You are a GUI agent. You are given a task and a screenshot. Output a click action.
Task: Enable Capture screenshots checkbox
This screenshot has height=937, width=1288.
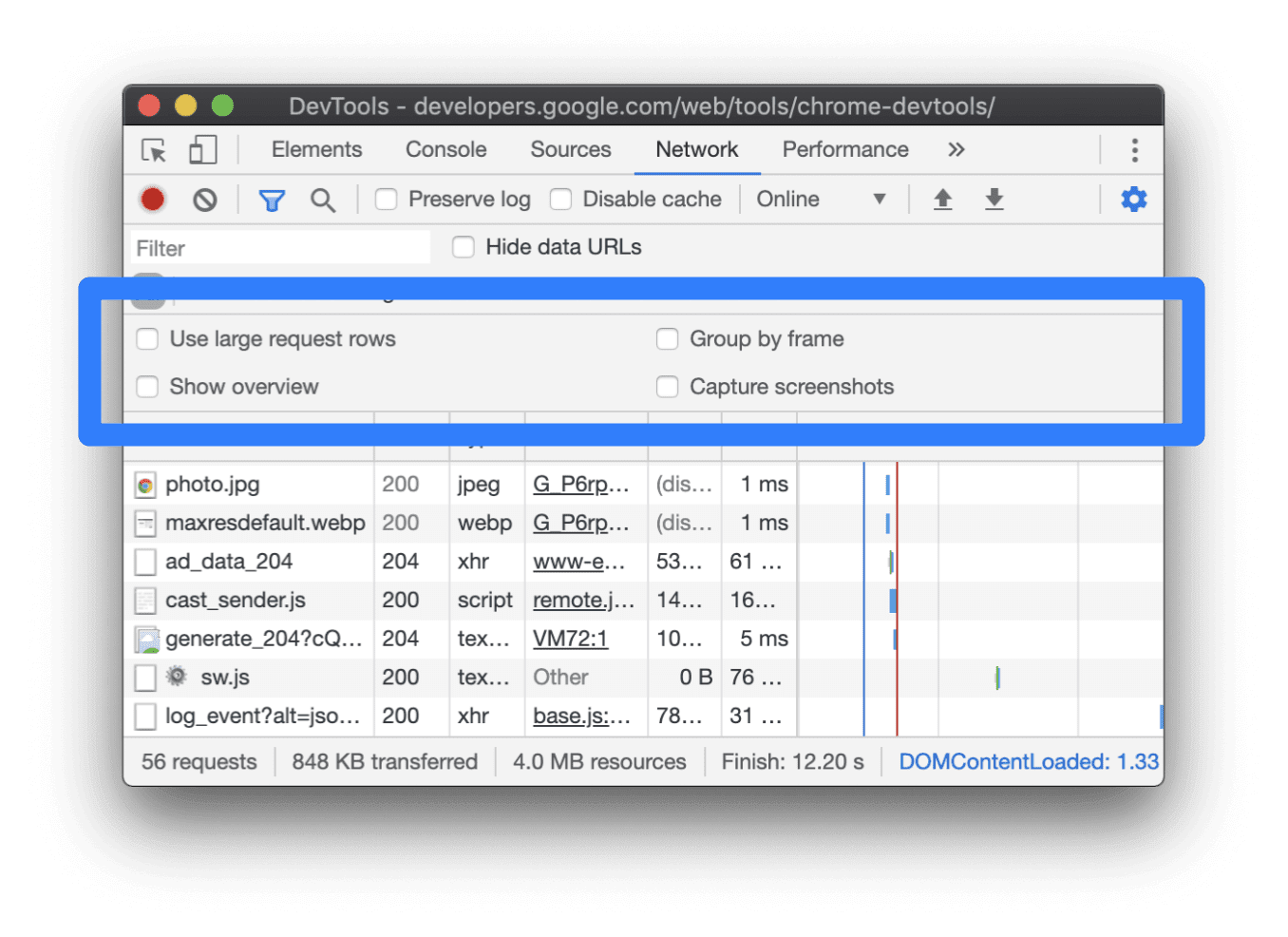668,387
